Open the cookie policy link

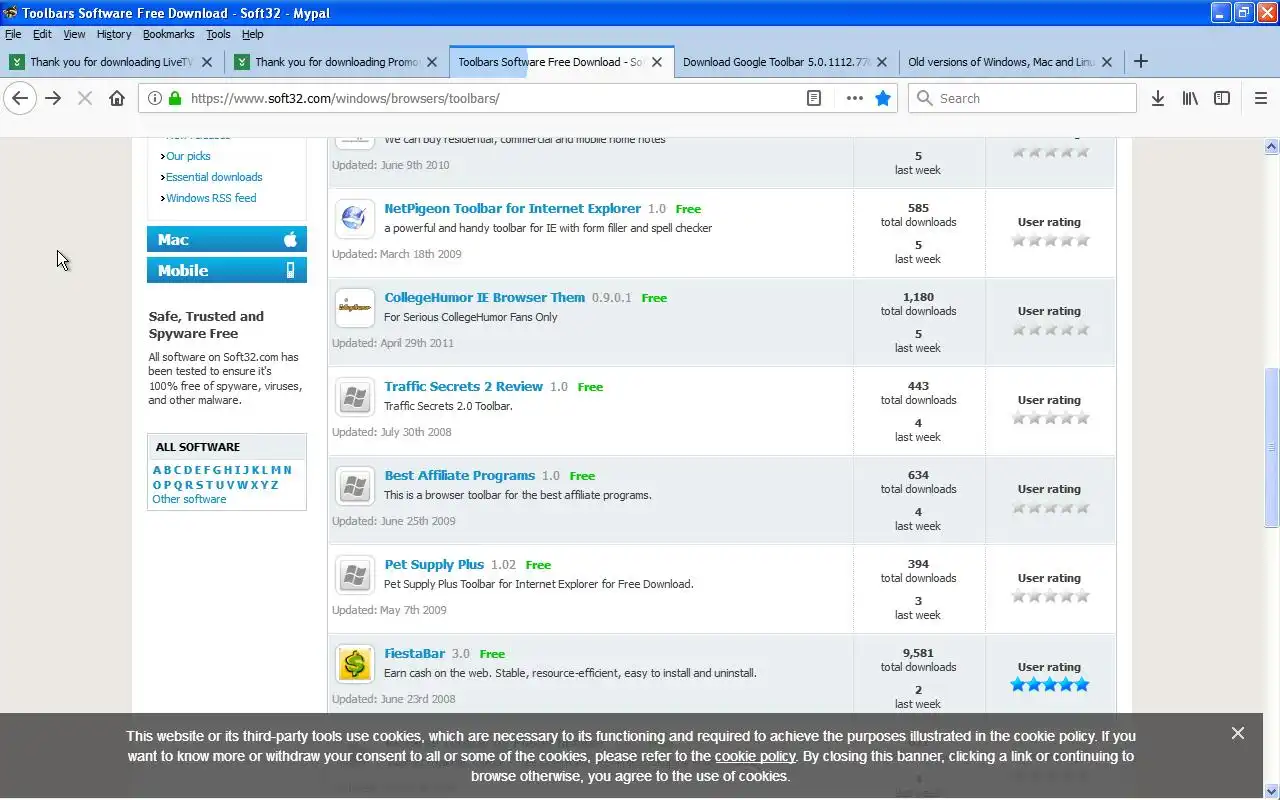[x=755, y=756]
